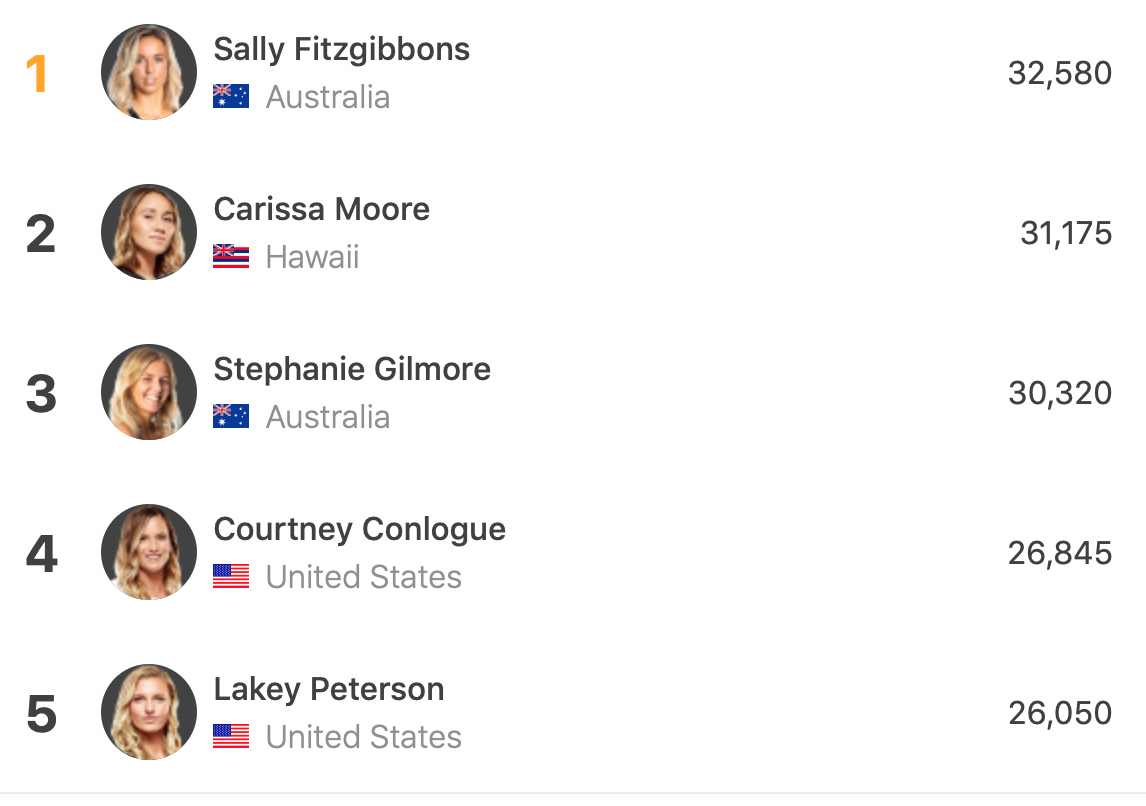Click the Australia flag beside Sally Fitzgibbons
The height and width of the screenshot is (806, 1146).
231,96
